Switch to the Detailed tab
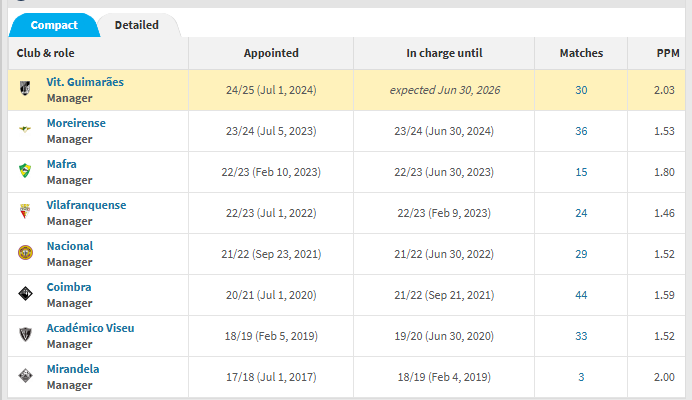 point(136,25)
